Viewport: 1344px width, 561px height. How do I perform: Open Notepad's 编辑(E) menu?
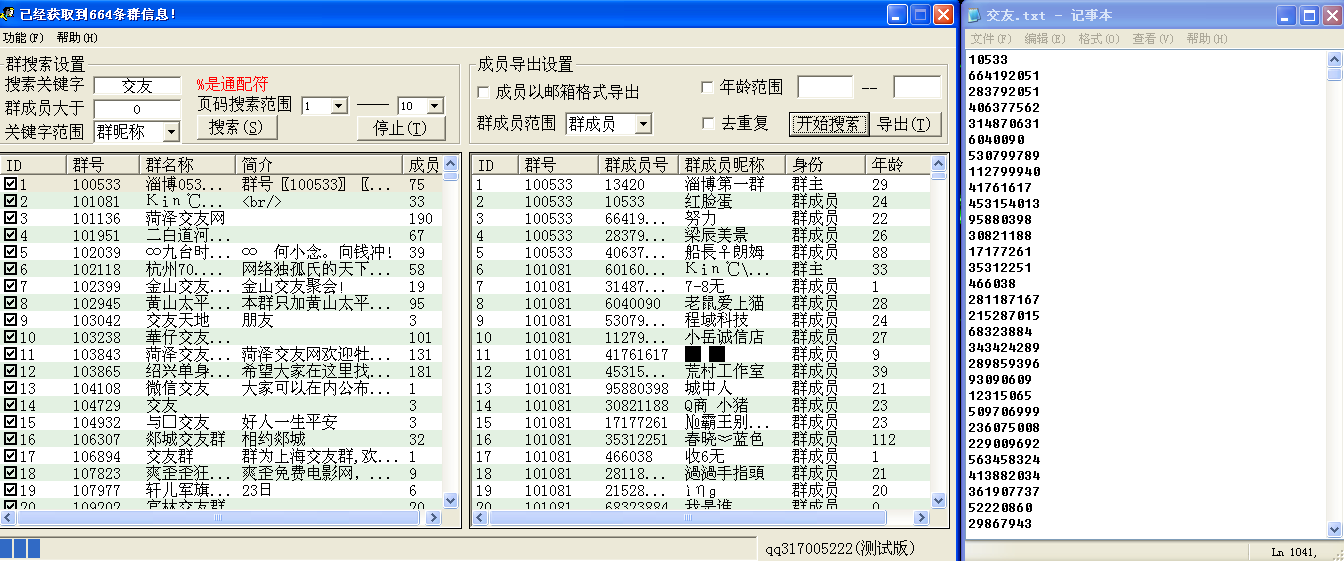(x=1044, y=38)
